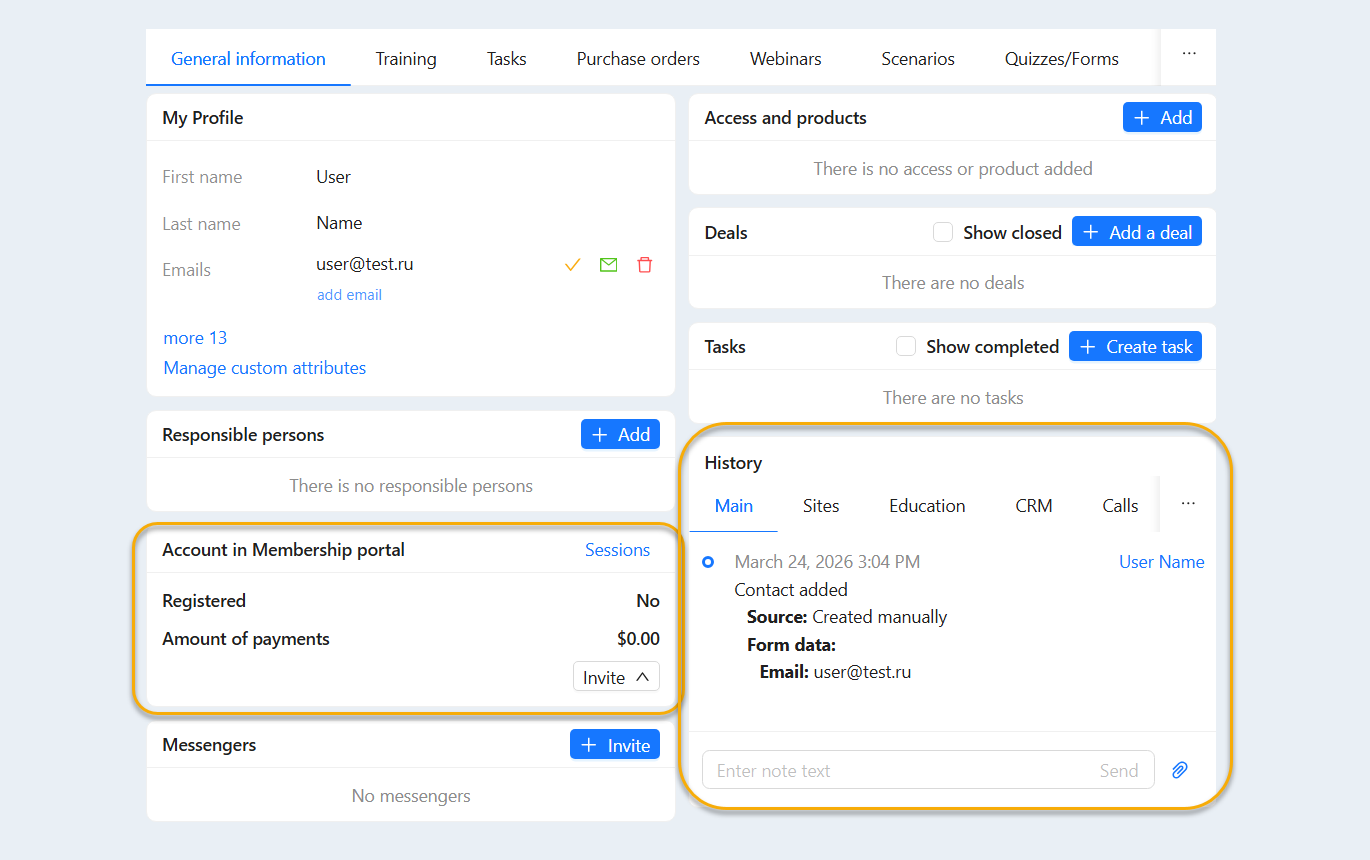Click the email value user@test.ru in profile
The image size is (1370, 860).
[365, 265]
